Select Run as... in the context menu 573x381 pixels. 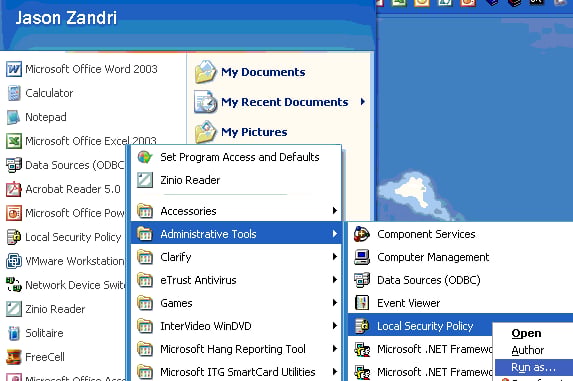534,367
